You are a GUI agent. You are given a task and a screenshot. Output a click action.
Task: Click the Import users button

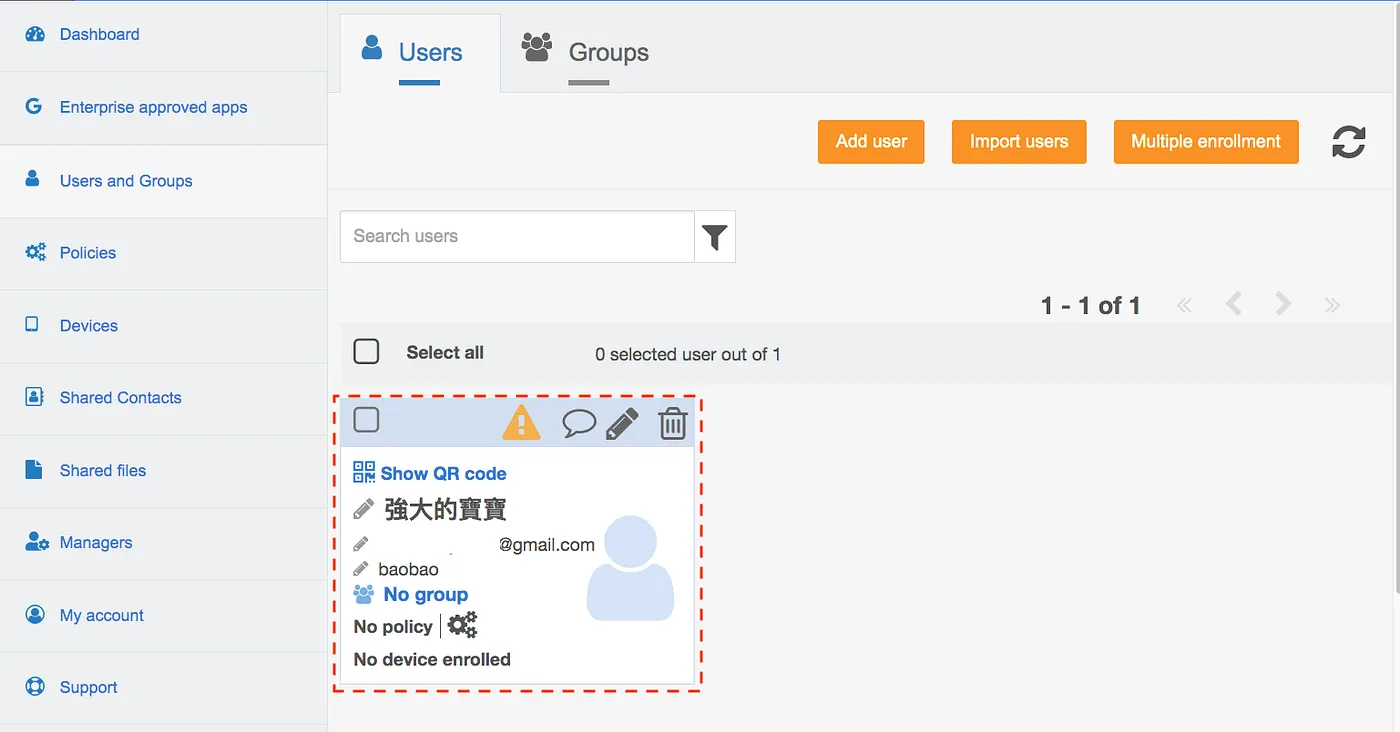pyautogui.click(x=1019, y=142)
